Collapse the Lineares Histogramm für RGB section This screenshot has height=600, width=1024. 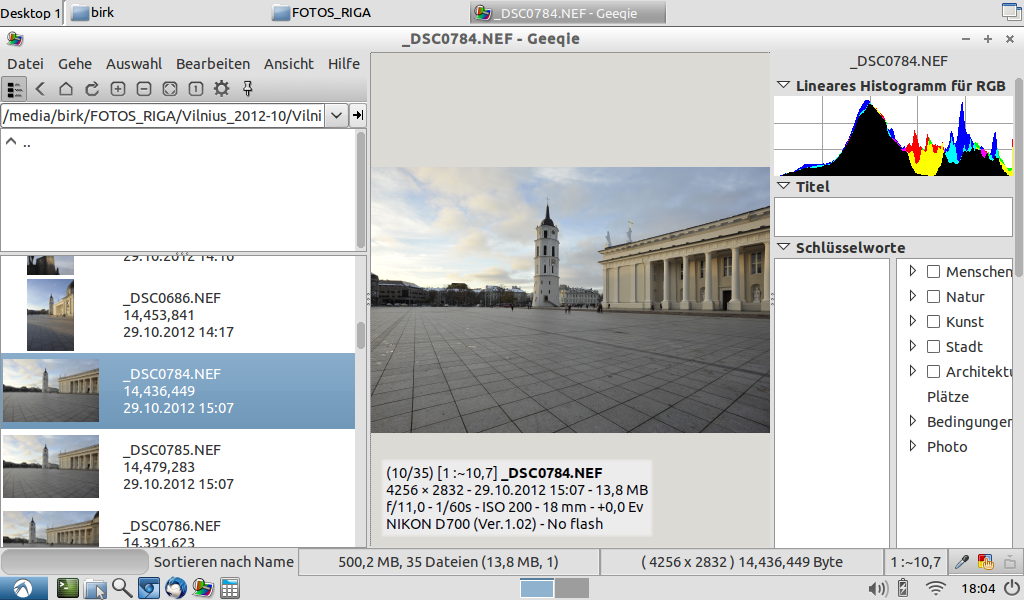784,86
